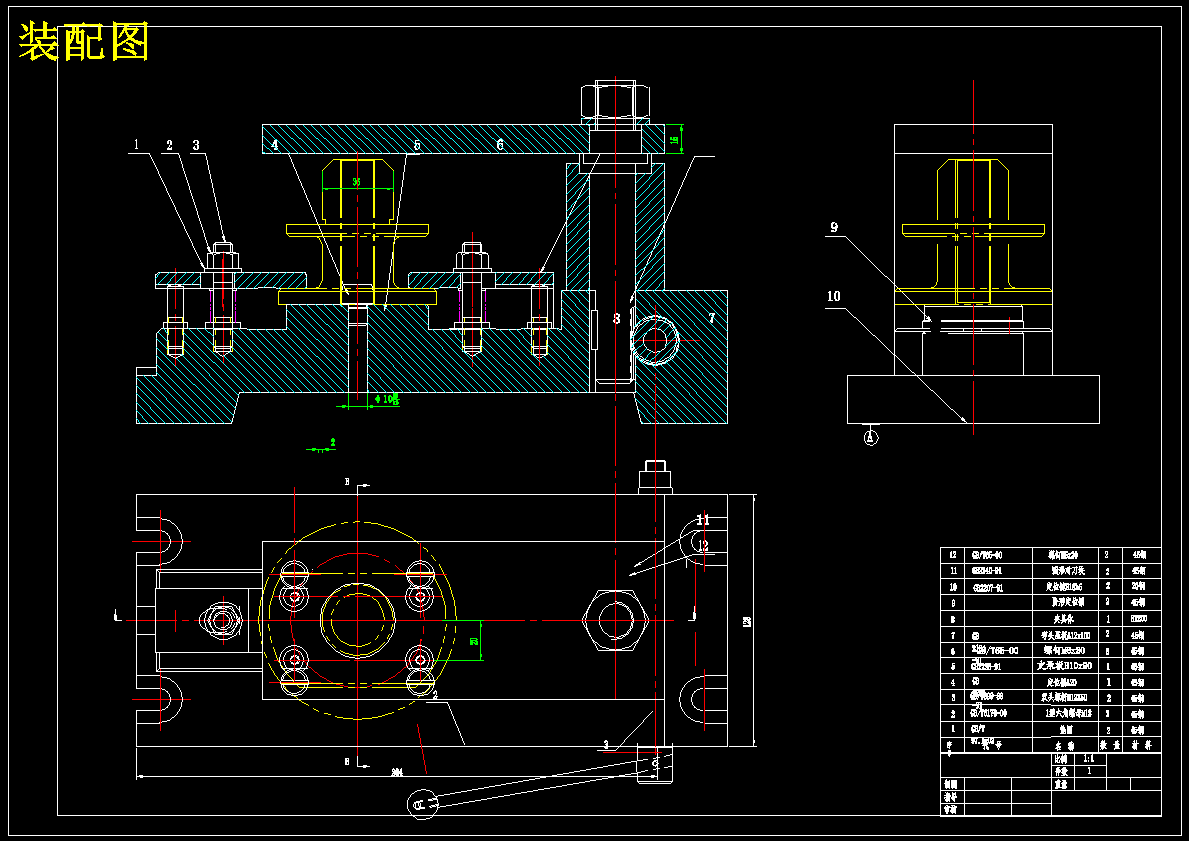
Task: Click the circled datum symbol A
Action: pyautogui.click(x=871, y=437)
